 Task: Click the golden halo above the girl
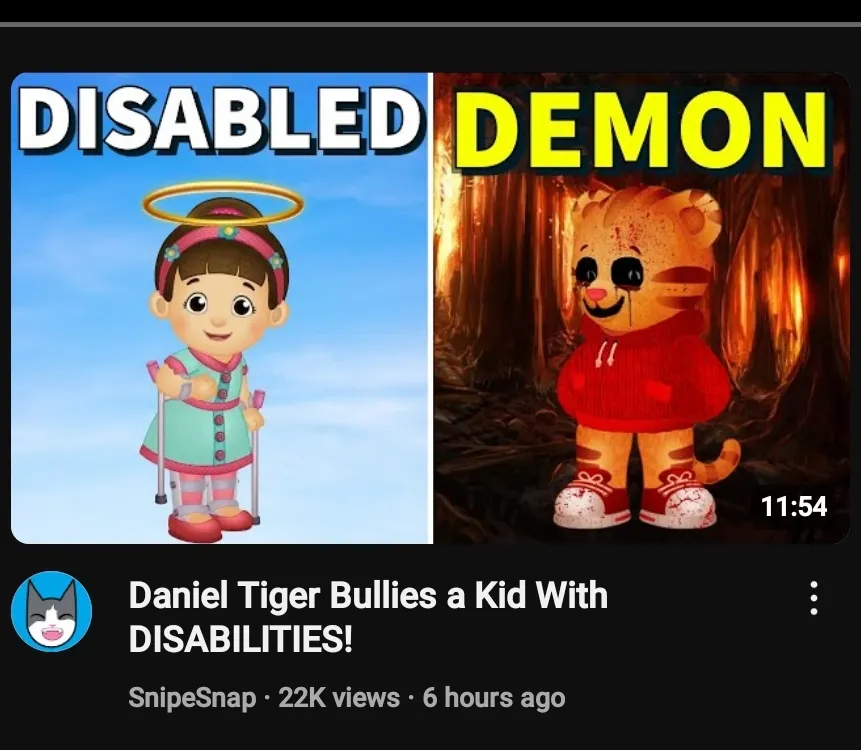pyautogui.click(x=223, y=203)
